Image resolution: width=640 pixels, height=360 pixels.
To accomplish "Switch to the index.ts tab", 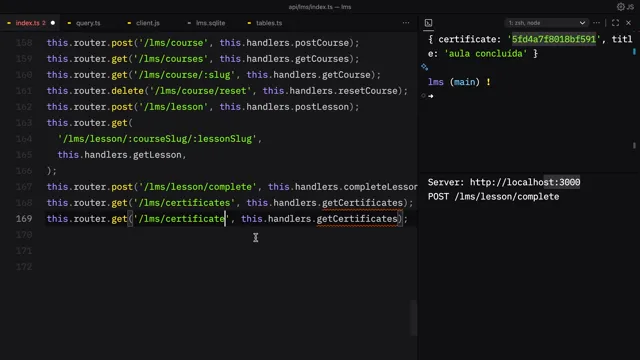I will pos(31,23).
